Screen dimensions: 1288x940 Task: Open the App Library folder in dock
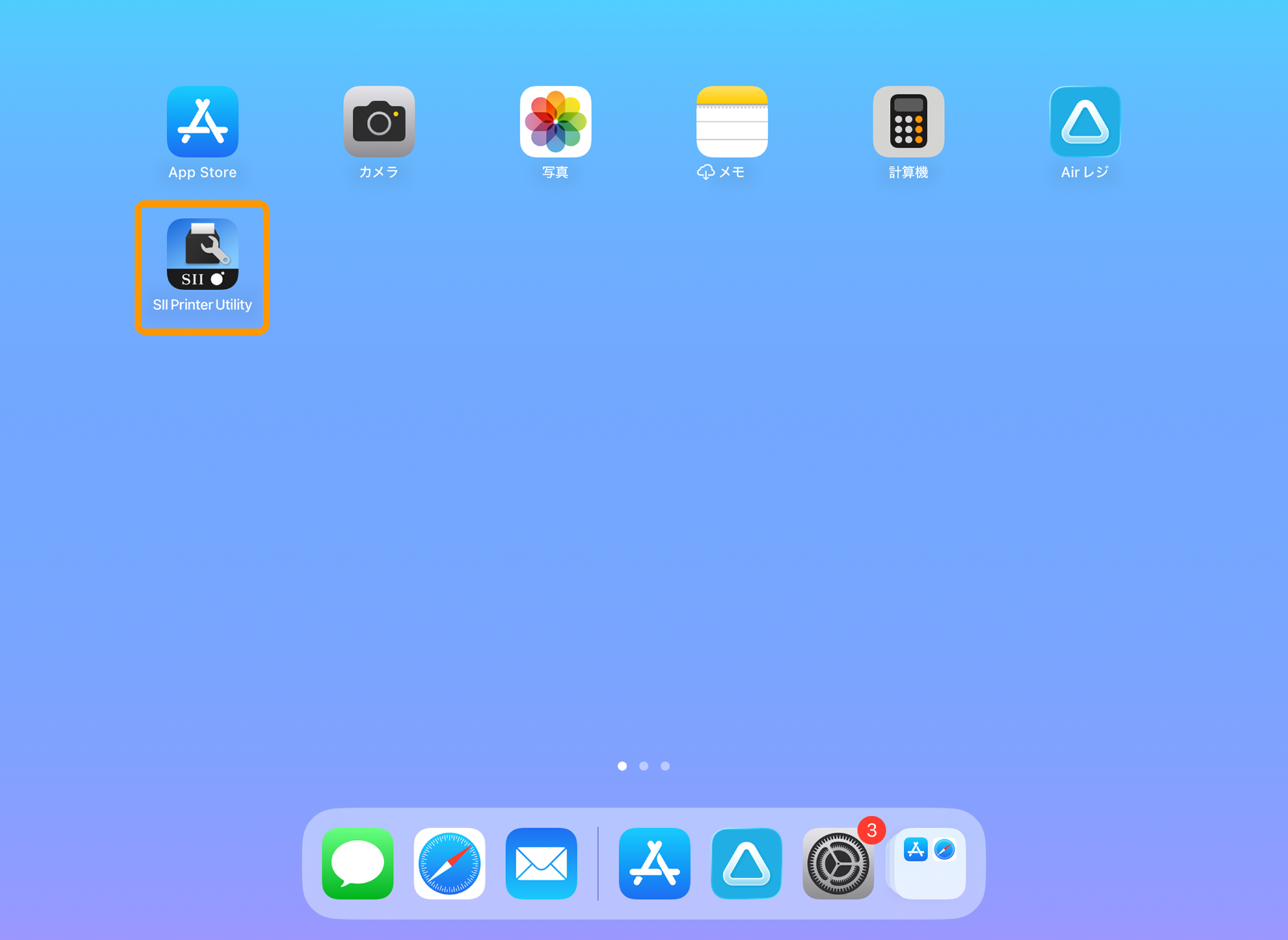click(x=929, y=863)
